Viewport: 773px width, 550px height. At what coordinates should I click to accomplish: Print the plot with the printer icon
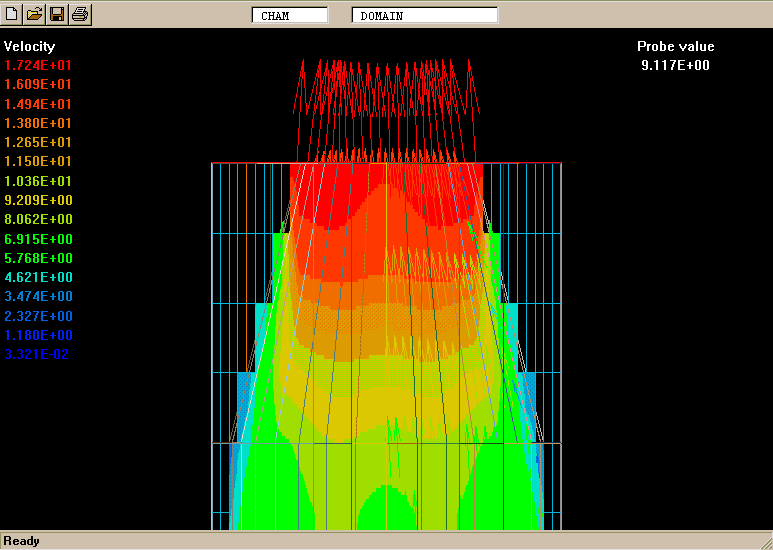point(80,14)
